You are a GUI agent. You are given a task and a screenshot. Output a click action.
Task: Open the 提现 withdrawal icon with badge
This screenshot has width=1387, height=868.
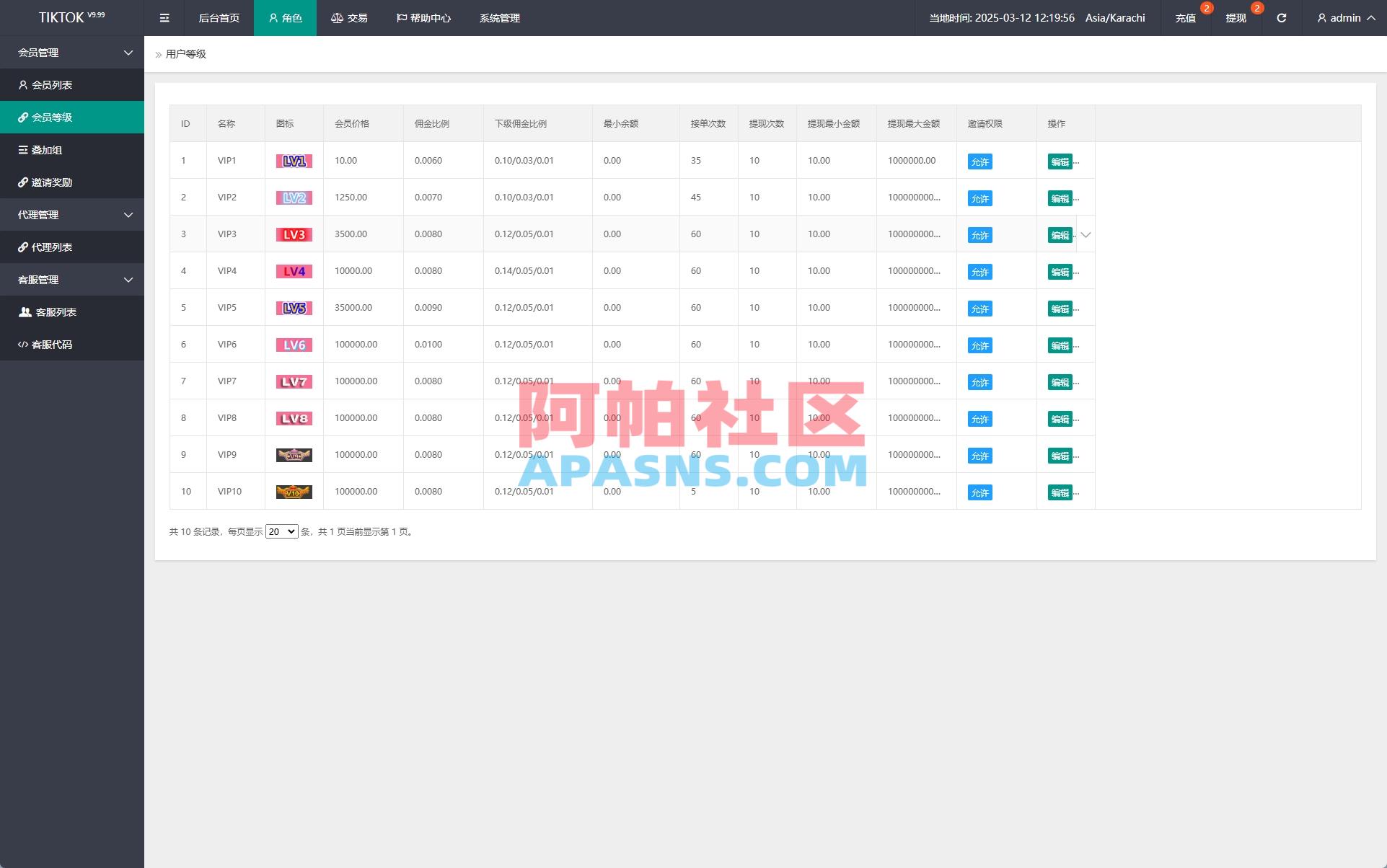[x=1235, y=18]
